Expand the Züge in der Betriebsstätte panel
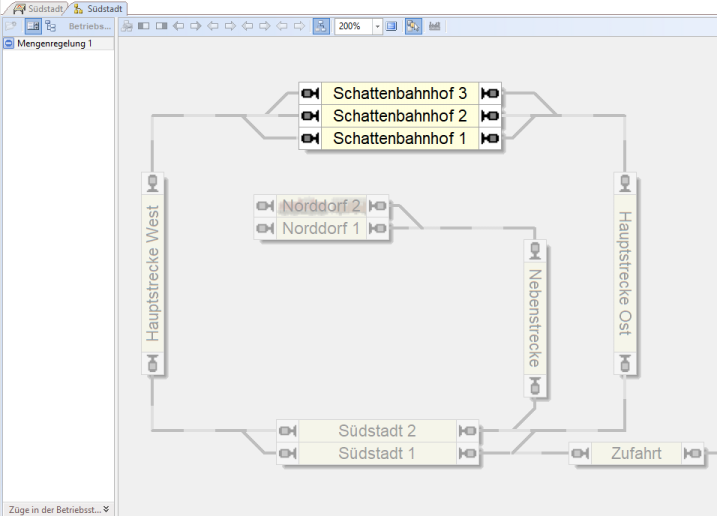The image size is (717, 516). (106, 509)
